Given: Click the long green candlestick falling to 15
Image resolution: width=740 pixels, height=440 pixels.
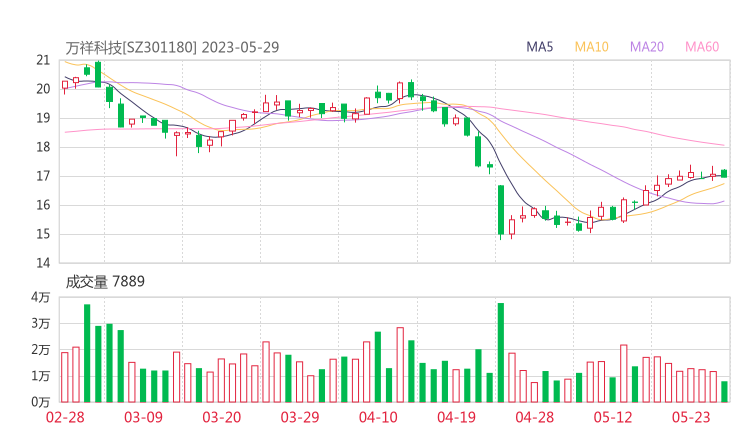Looking at the screenshot, I should click(501, 210).
